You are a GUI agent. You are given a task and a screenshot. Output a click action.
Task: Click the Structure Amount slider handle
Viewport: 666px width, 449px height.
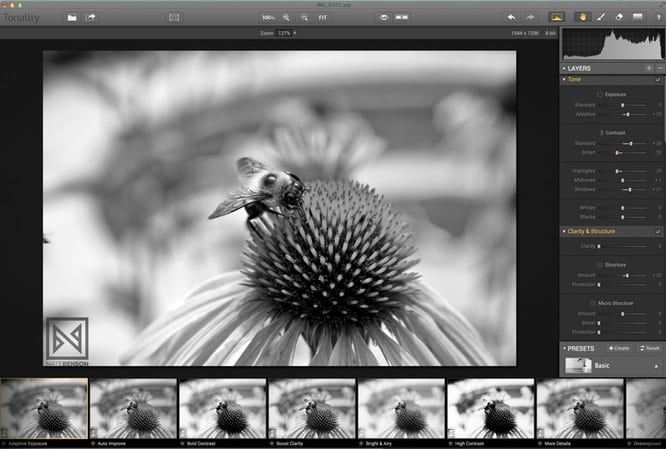(x=627, y=276)
